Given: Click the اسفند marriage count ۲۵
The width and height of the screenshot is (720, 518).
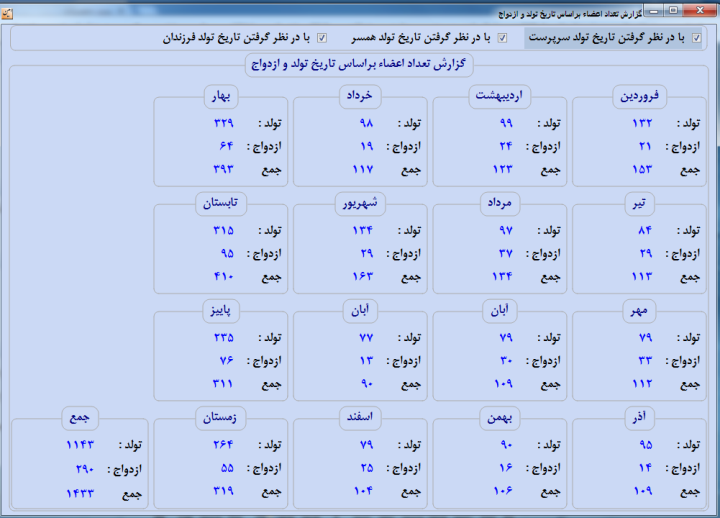Looking at the screenshot, I should tap(366, 467).
